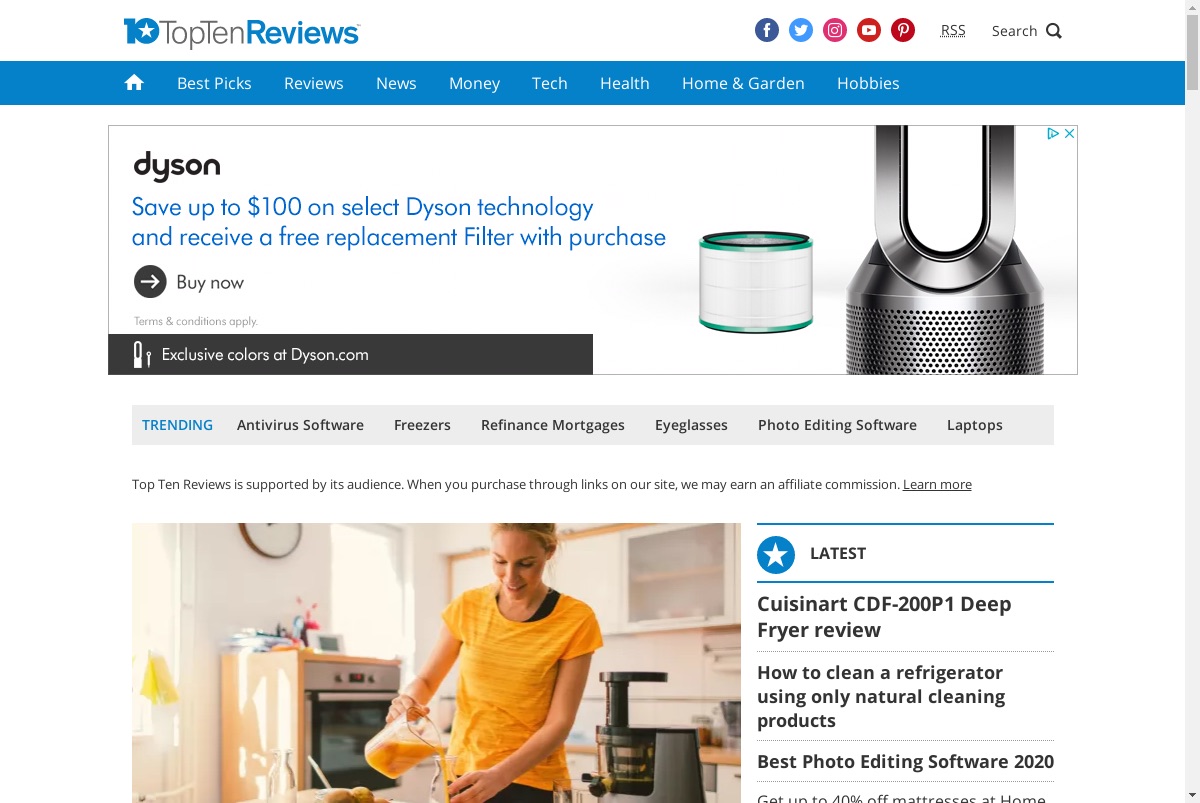Screen dimensions: 1200x803
Task: Click the Dyson ad headline text
Action: tap(399, 222)
